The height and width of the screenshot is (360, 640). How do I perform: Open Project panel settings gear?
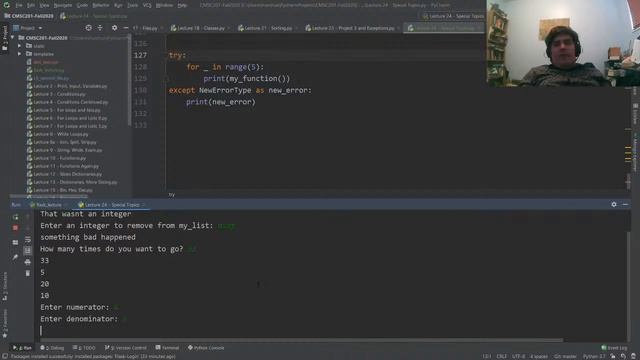[114, 28]
